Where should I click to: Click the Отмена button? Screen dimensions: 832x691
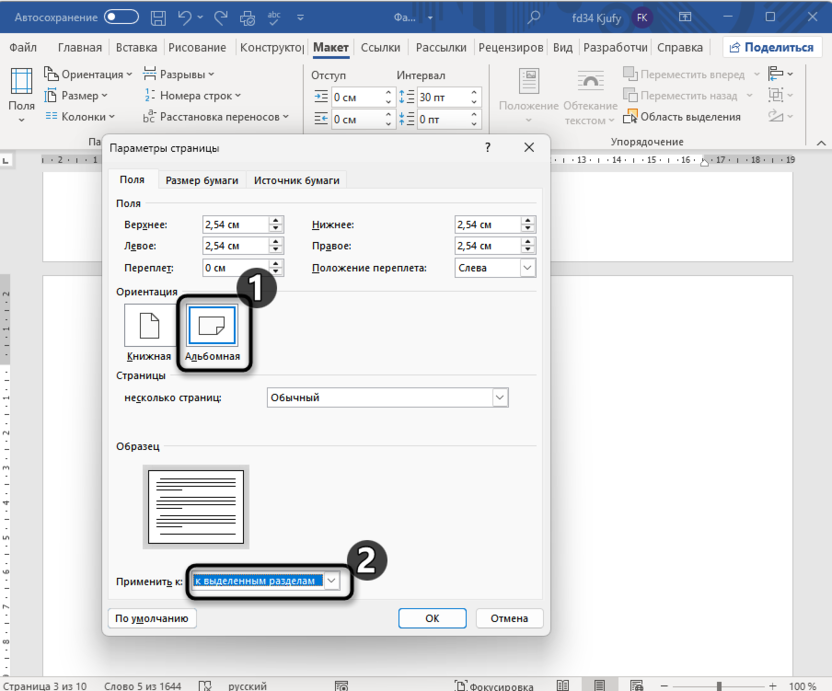point(509,618)
